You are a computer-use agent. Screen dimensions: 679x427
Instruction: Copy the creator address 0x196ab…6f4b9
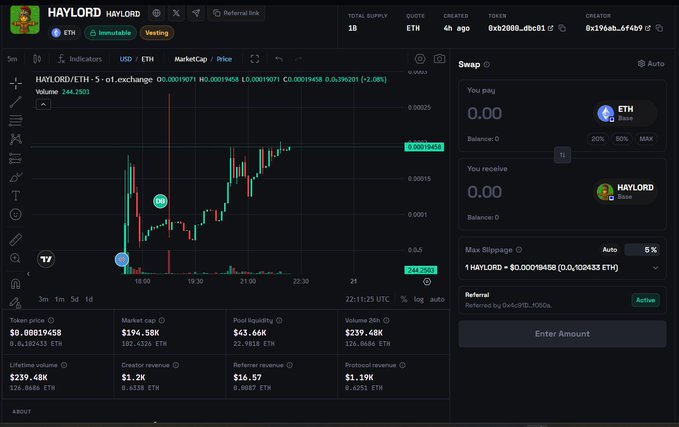pos(659,28)
